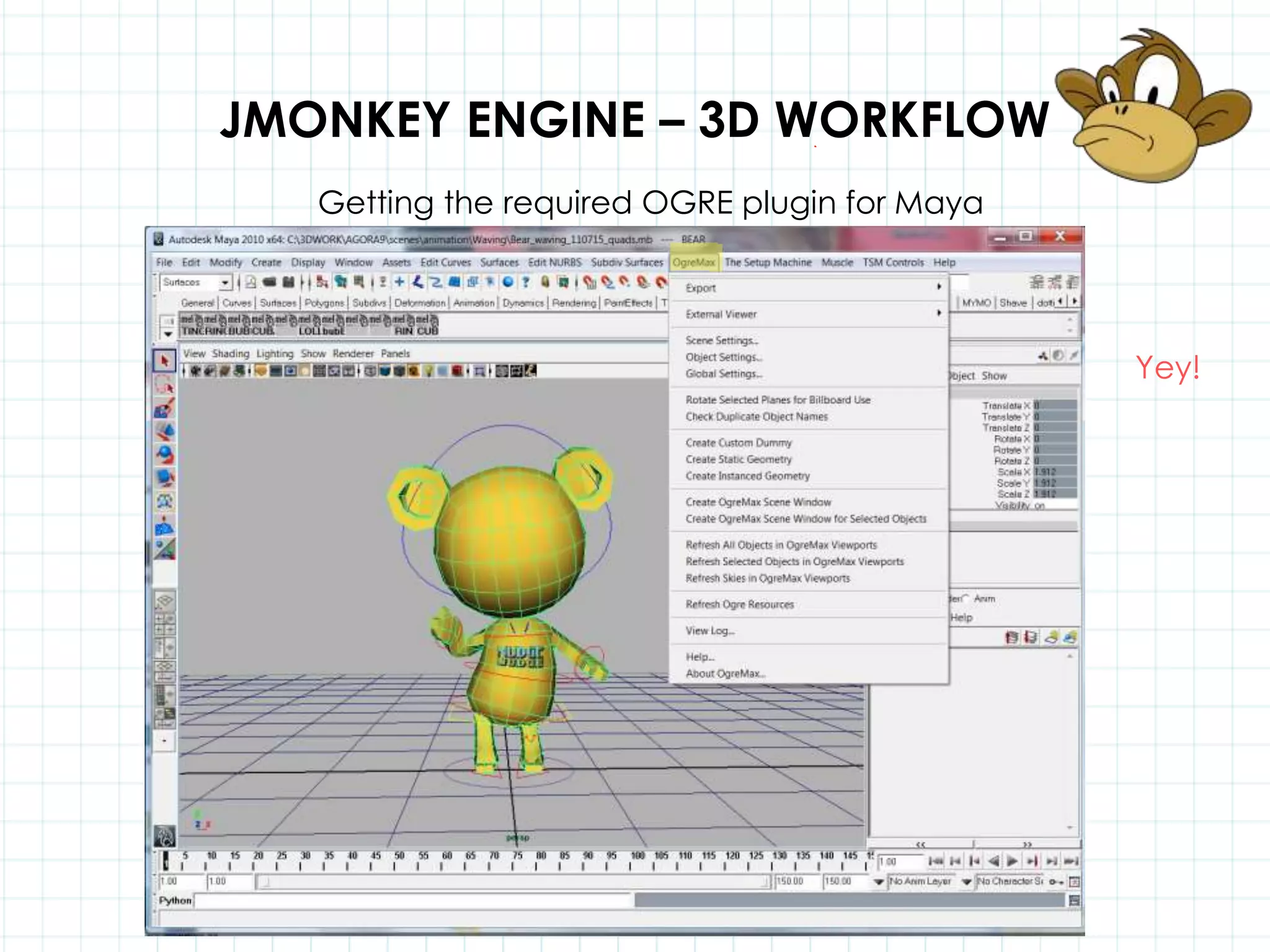Click the auto keyframe key icon
This screenshot has height=952, width=1270.
(1056, 881)
